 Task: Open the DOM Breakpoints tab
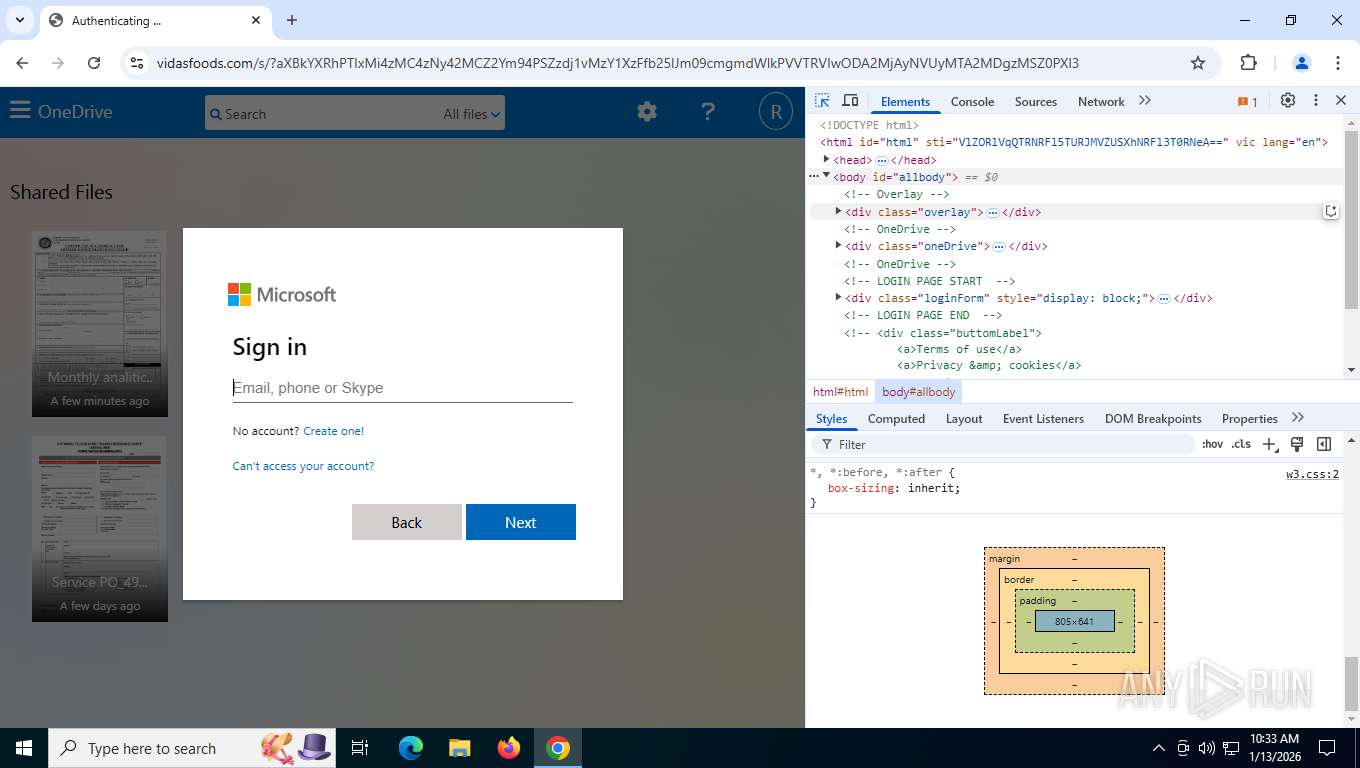click(1153, 418)
